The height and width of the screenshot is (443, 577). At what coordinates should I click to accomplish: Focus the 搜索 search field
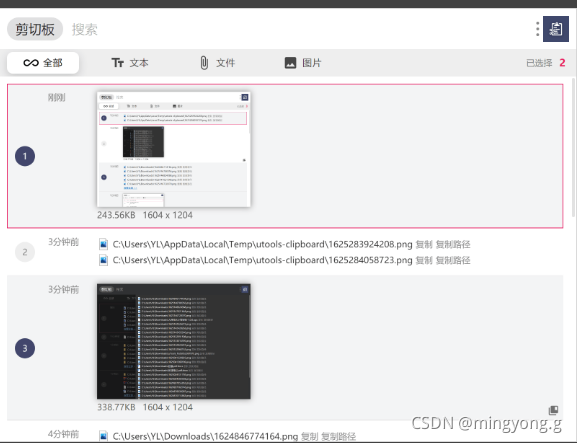pos(85,29)
